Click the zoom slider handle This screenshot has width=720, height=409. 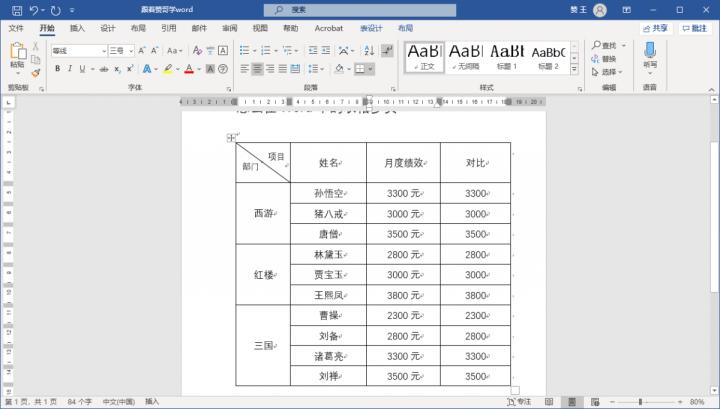640,402
